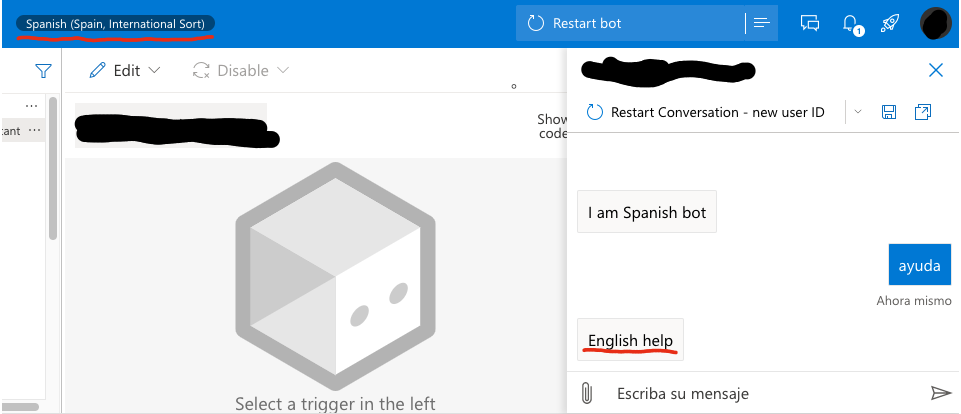Image resolution: width=961 pixels, height=414 pixels.
Task: Click the left pane vertical scrollbar
Action: coord(53,169)
